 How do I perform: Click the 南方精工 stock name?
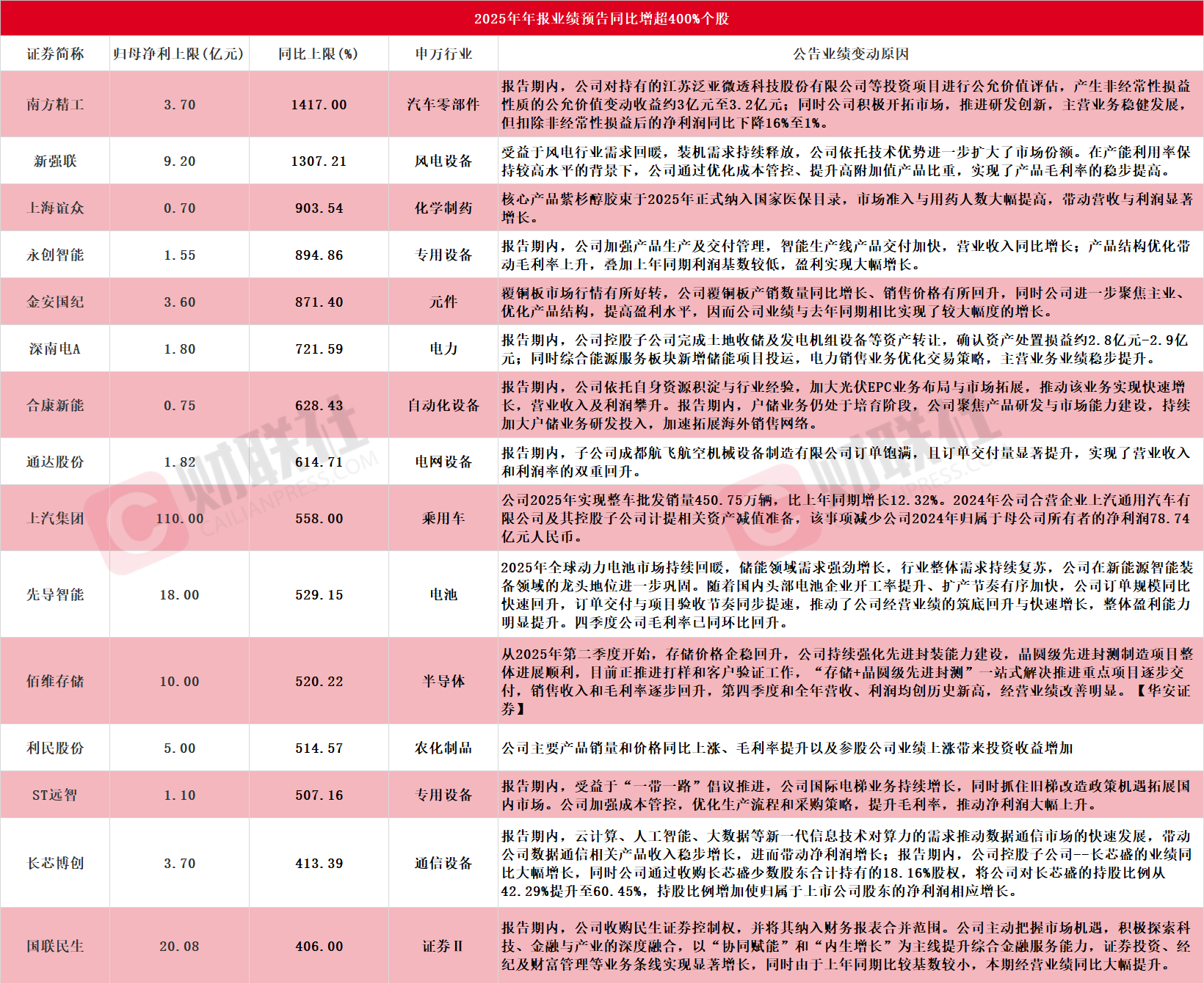coord(55,104)
